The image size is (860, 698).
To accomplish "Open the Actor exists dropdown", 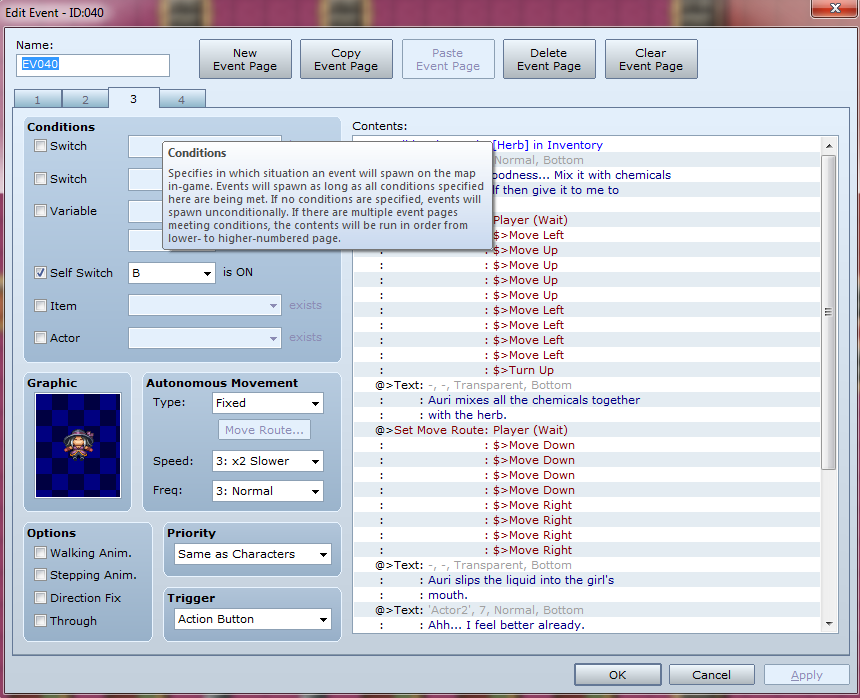I will pos(205,338).
